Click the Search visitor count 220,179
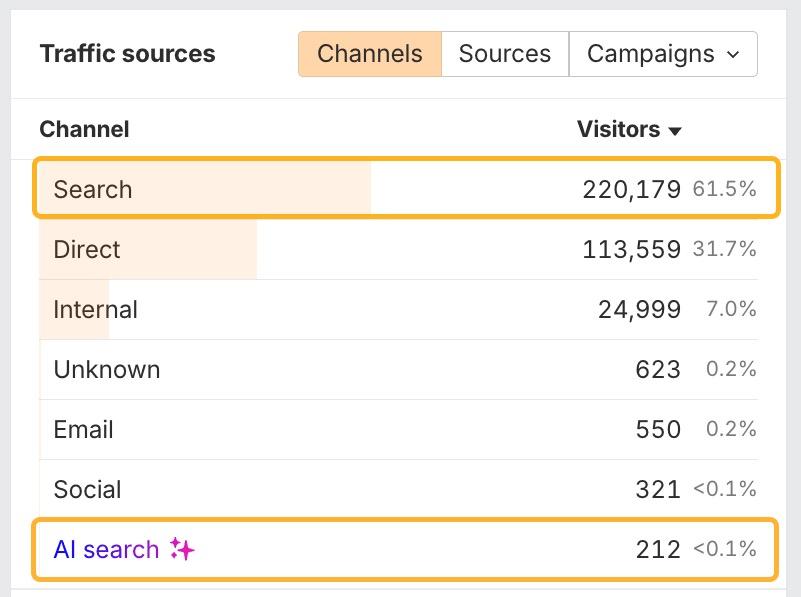The width and height of the screenshot is (801, 597). coord(632,189)
